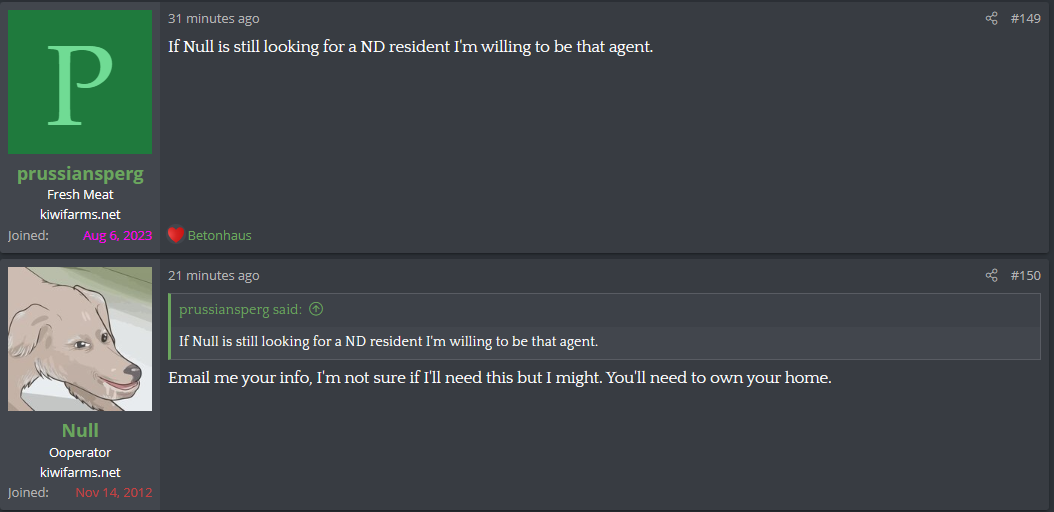Click the red heart reaction icon
This screenshot has width=1054, height=512.
(x=175, y=234)
